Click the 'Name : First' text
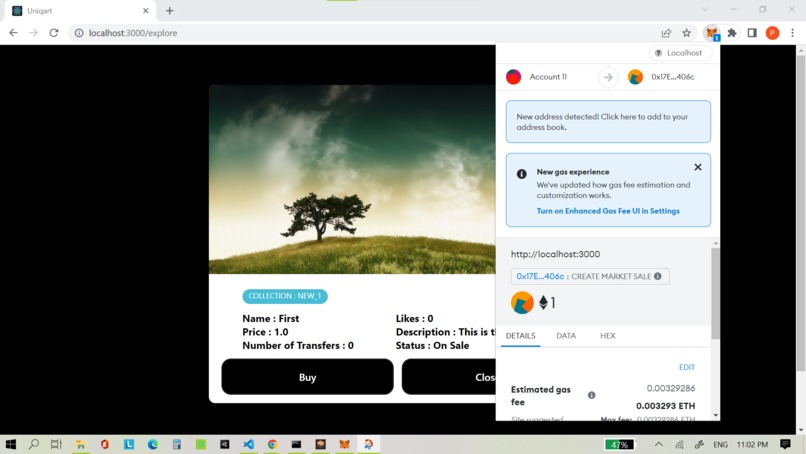806x454 pixels. [x=270, y=318]
